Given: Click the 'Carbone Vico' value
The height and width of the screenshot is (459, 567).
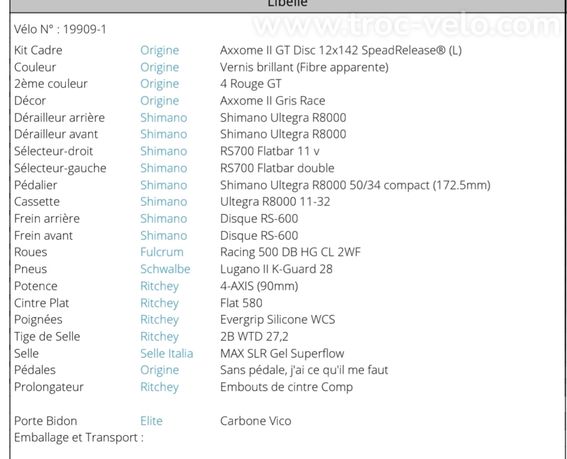Looking at the screenshot, I should coord(255,421).
